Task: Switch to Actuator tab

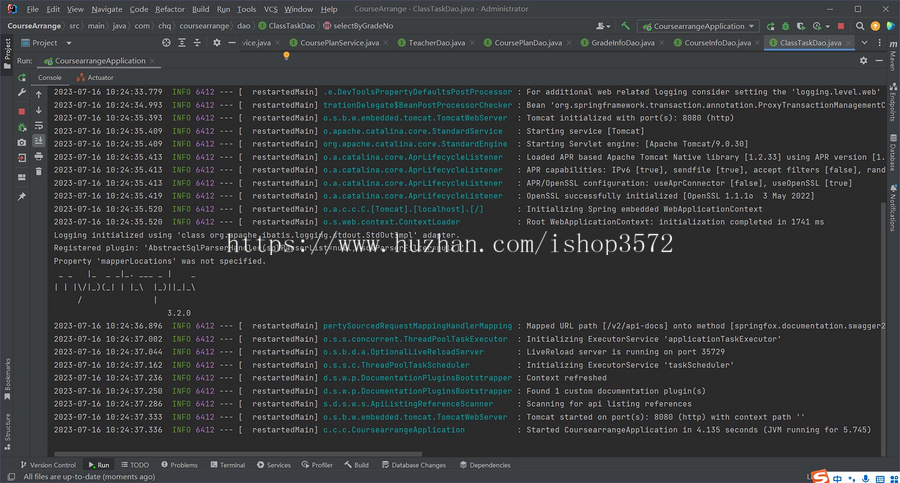Action: 95,78
